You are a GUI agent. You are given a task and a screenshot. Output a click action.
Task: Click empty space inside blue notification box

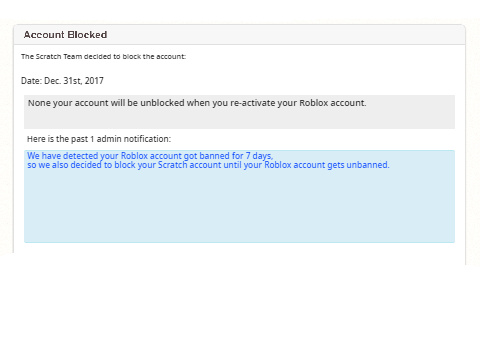(x=239, y=207)
